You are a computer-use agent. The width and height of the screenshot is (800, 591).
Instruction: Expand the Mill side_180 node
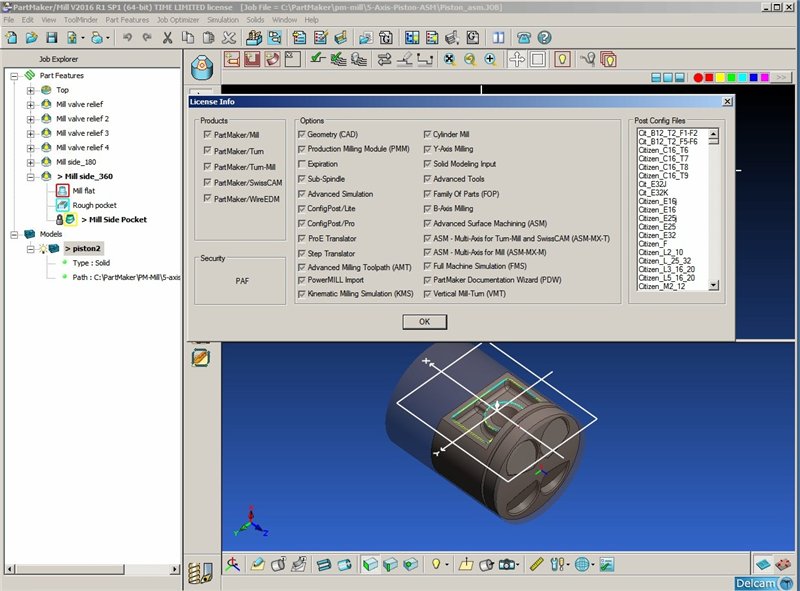click(x=31, y=162)
